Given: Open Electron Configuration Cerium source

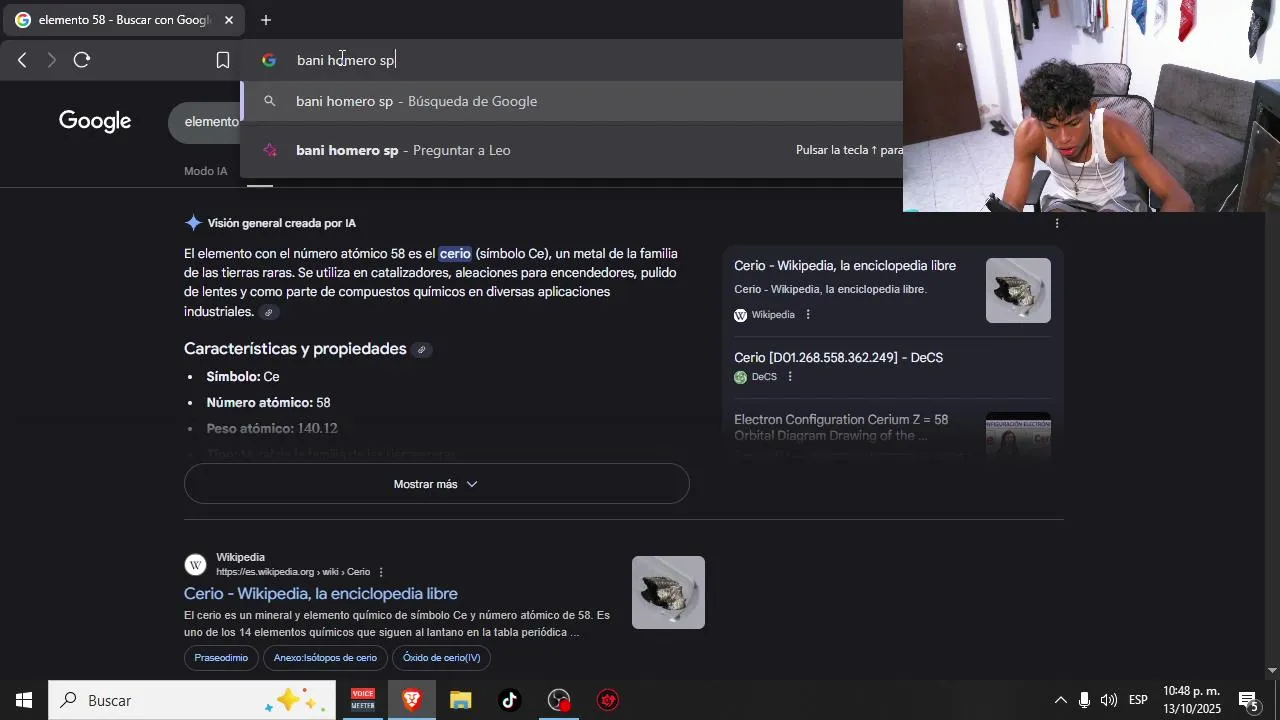Looking at the screenshot, I should tap(841, 427).
